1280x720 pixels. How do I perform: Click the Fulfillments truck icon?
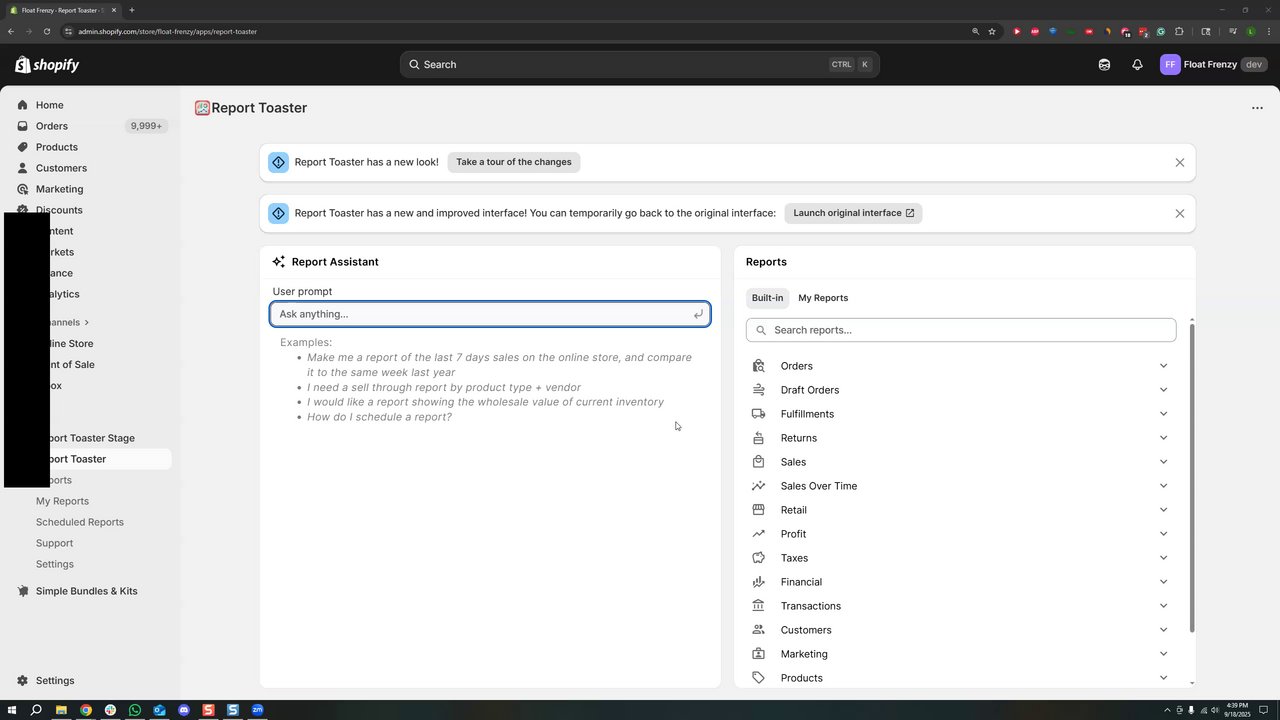click(x=758, y=414)
